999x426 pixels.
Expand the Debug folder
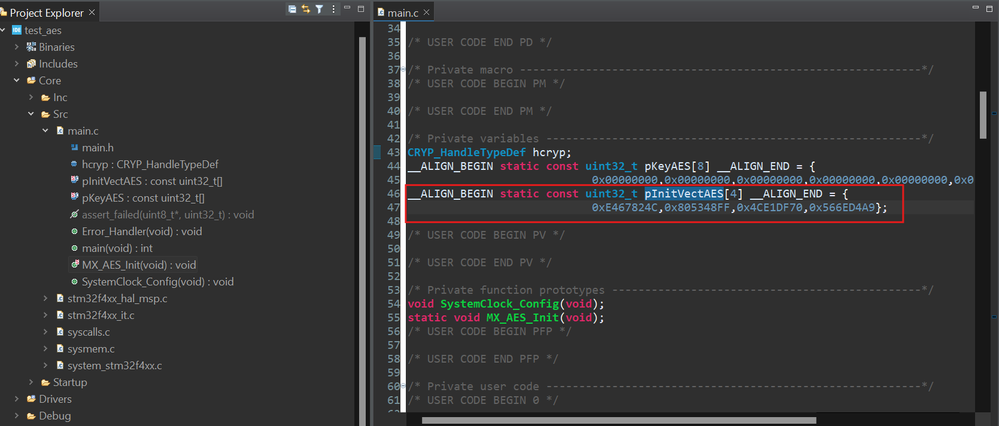pos(17,416)
